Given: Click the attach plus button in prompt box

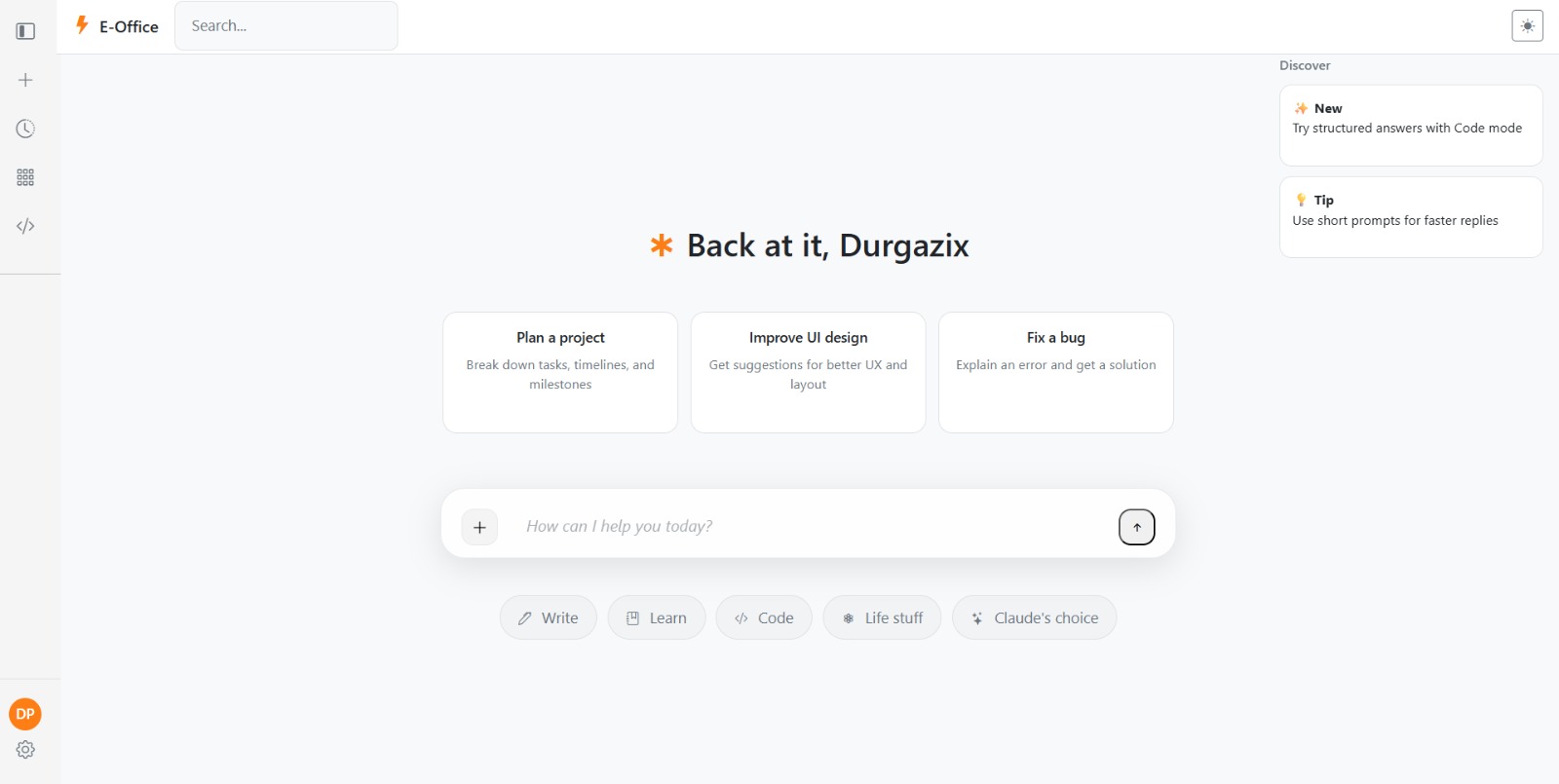Looking at the screenshot, I should [x=479, y=527].
